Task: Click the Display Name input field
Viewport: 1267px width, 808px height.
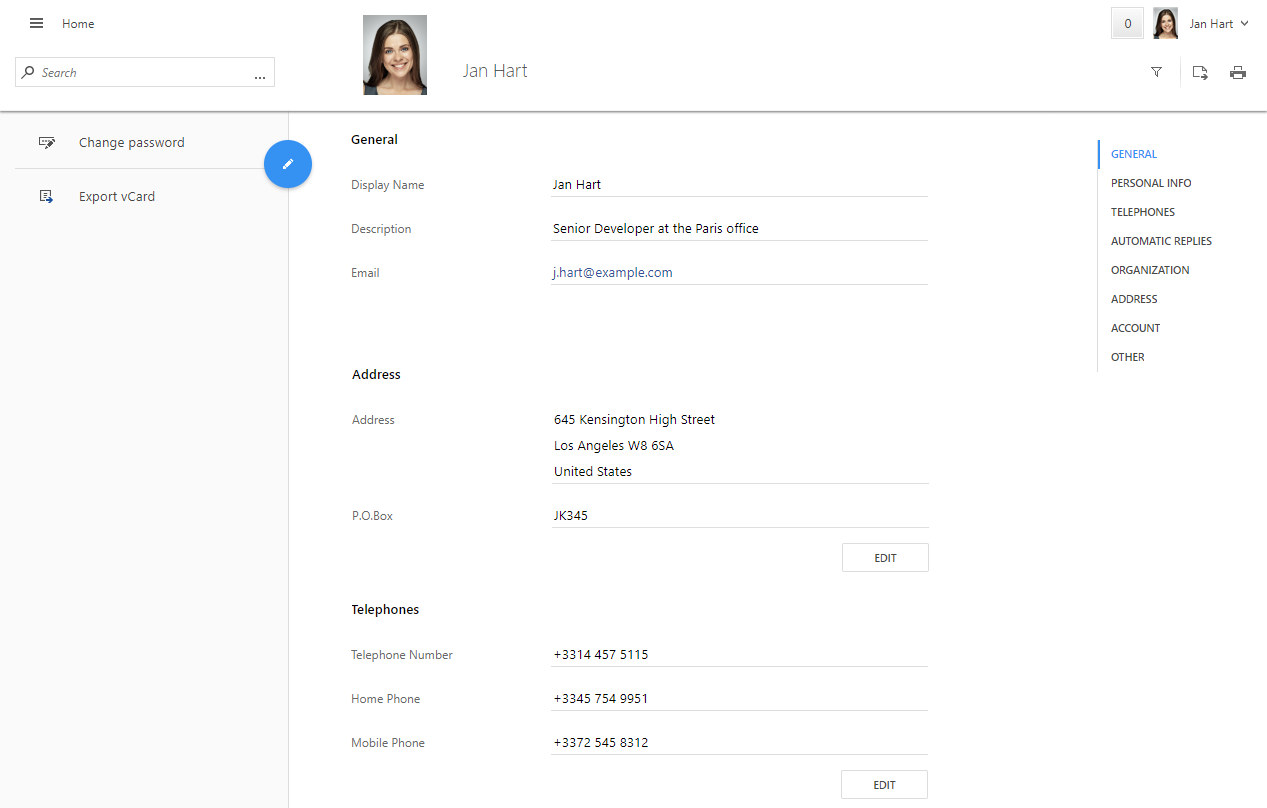Action: 739,184
